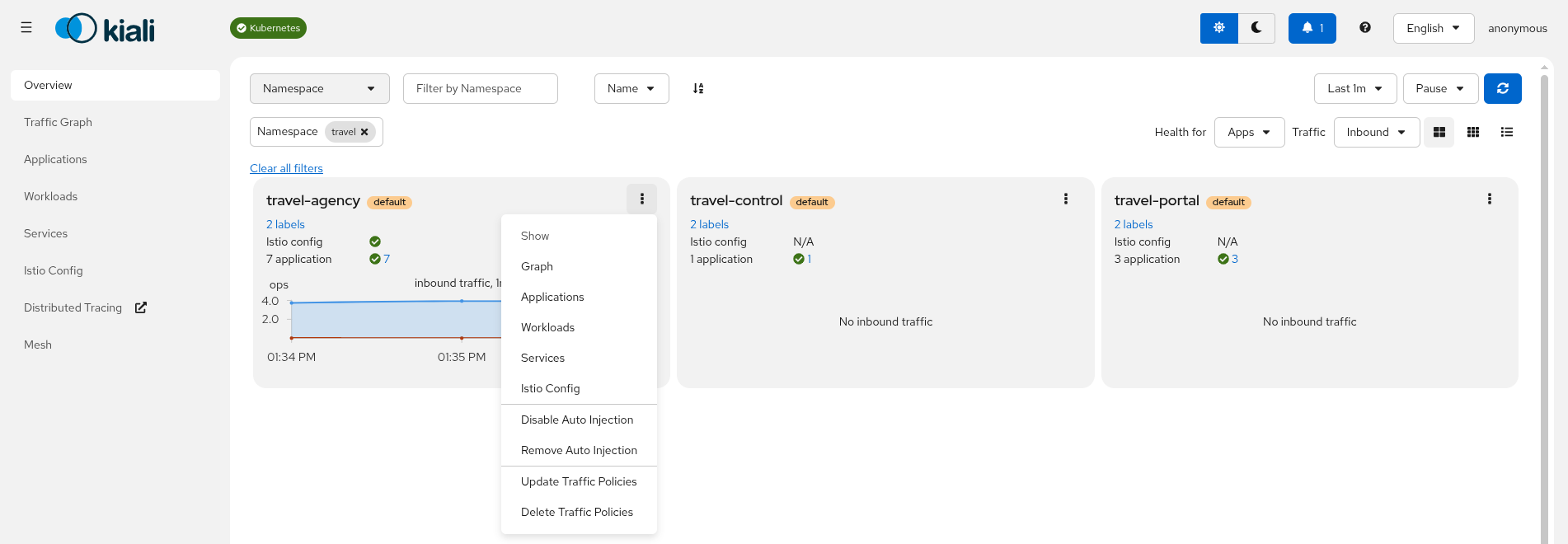Click the travel-control namespace title
The image size is (1568, 544).
(x=736, y=200)
